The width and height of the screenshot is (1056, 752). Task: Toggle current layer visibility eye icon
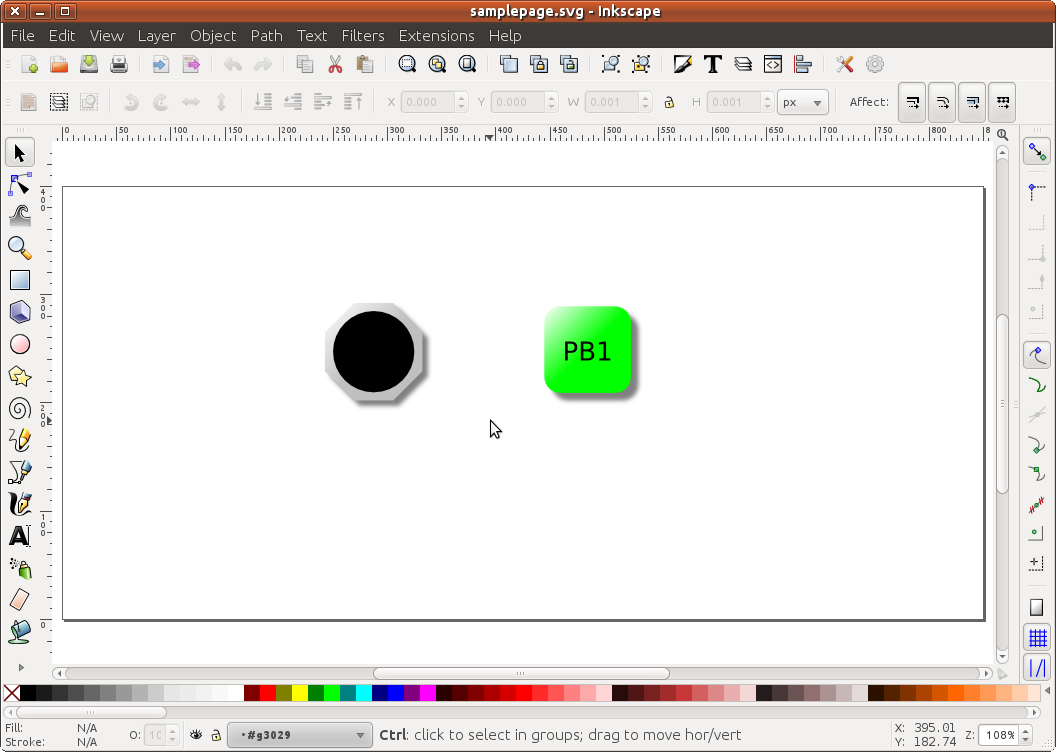pos(197,735)
